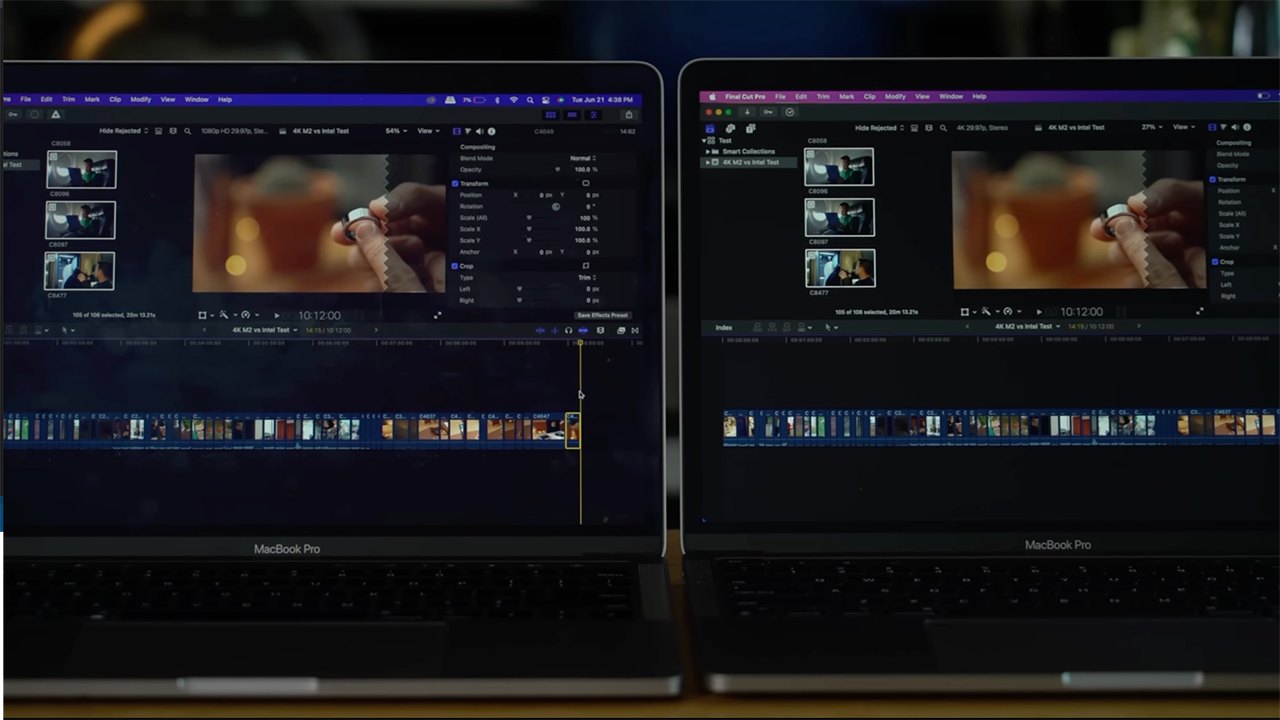This screenshot has height=720, width=1280.
Task: Toggle the Transform checkbox on right MacBook inspector
Action: [x=1214, y=180]
